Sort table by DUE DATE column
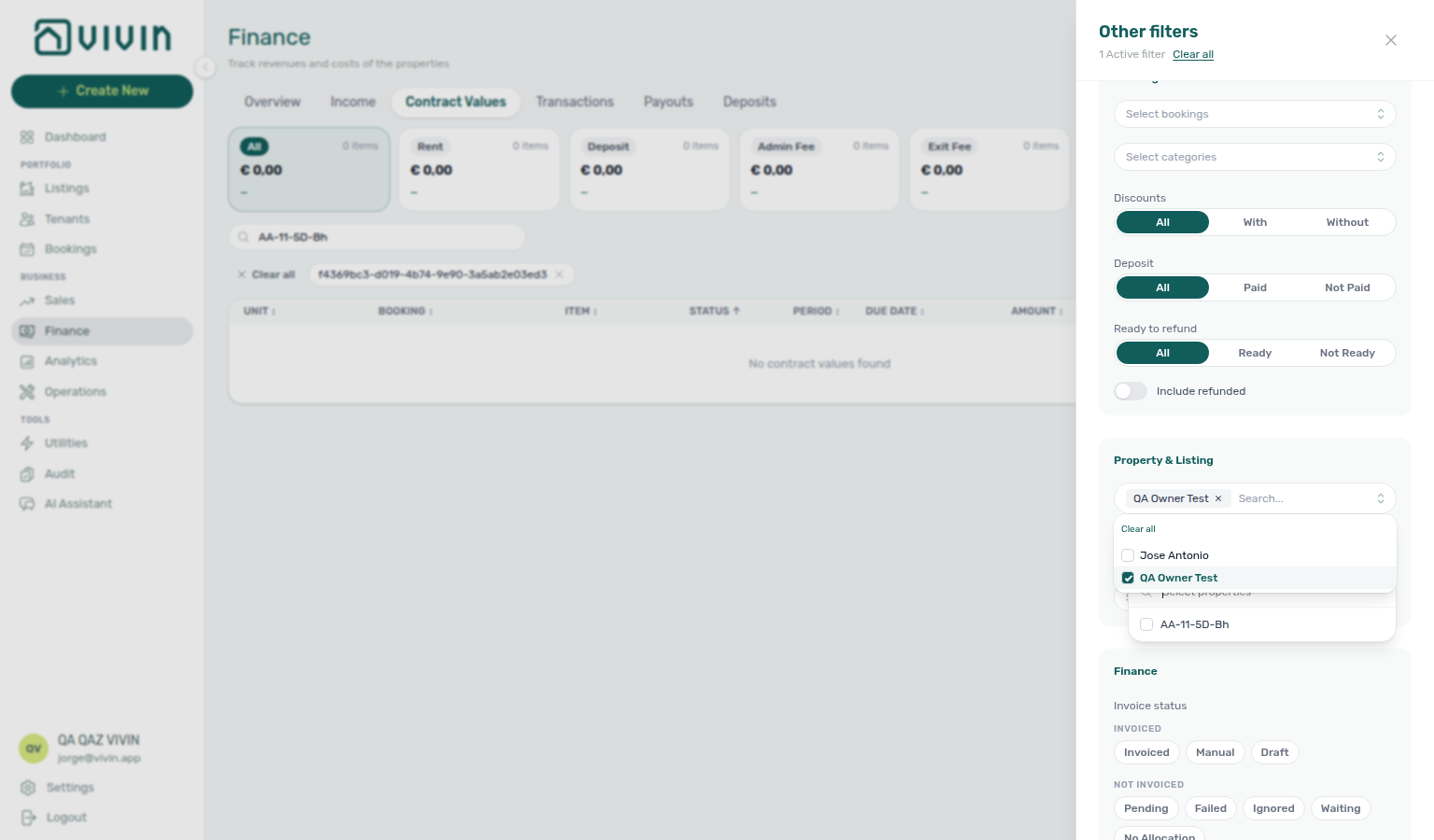Screen dimensions: 1434x840 point(894,311)
